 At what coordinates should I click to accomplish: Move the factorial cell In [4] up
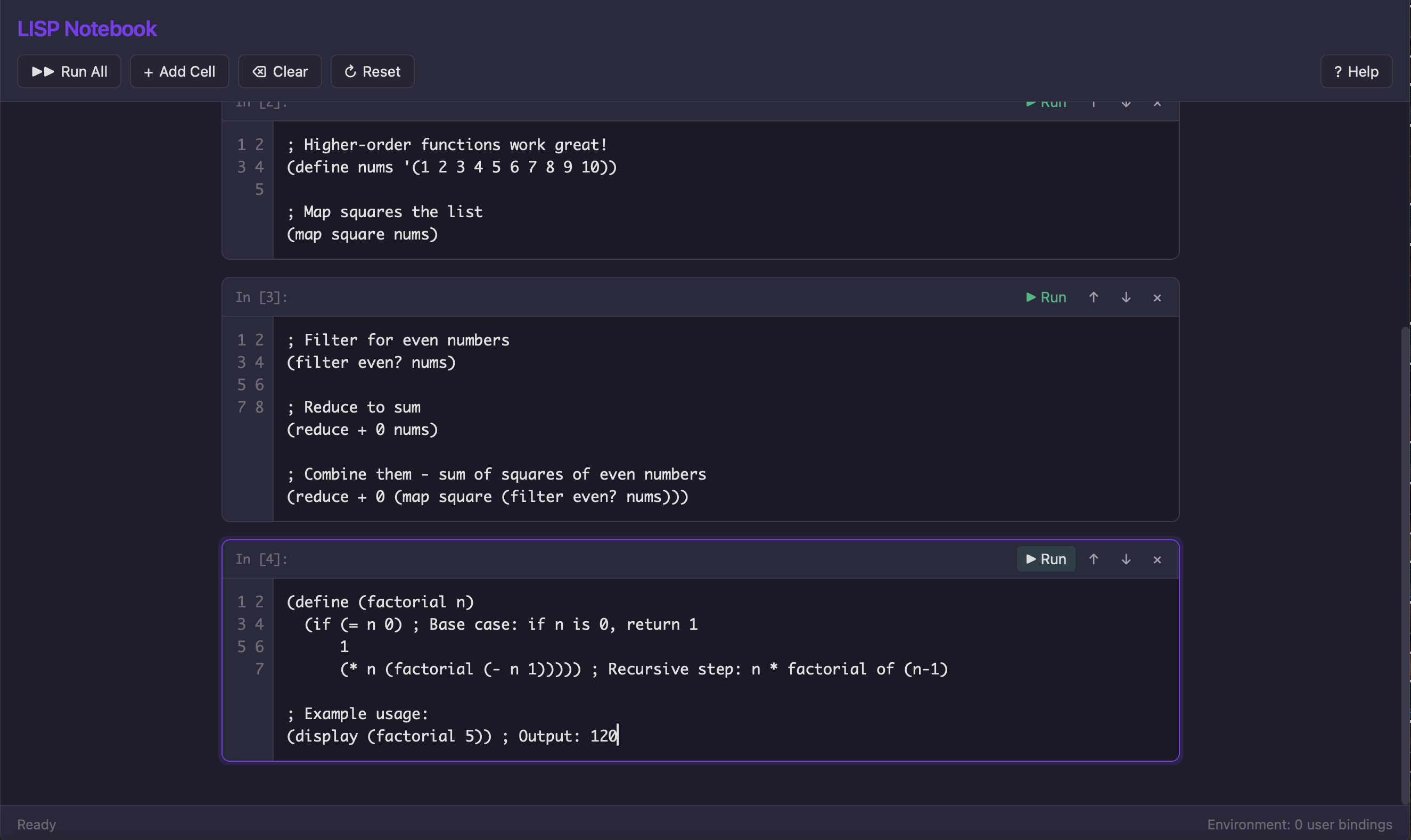pos(1093,559)
